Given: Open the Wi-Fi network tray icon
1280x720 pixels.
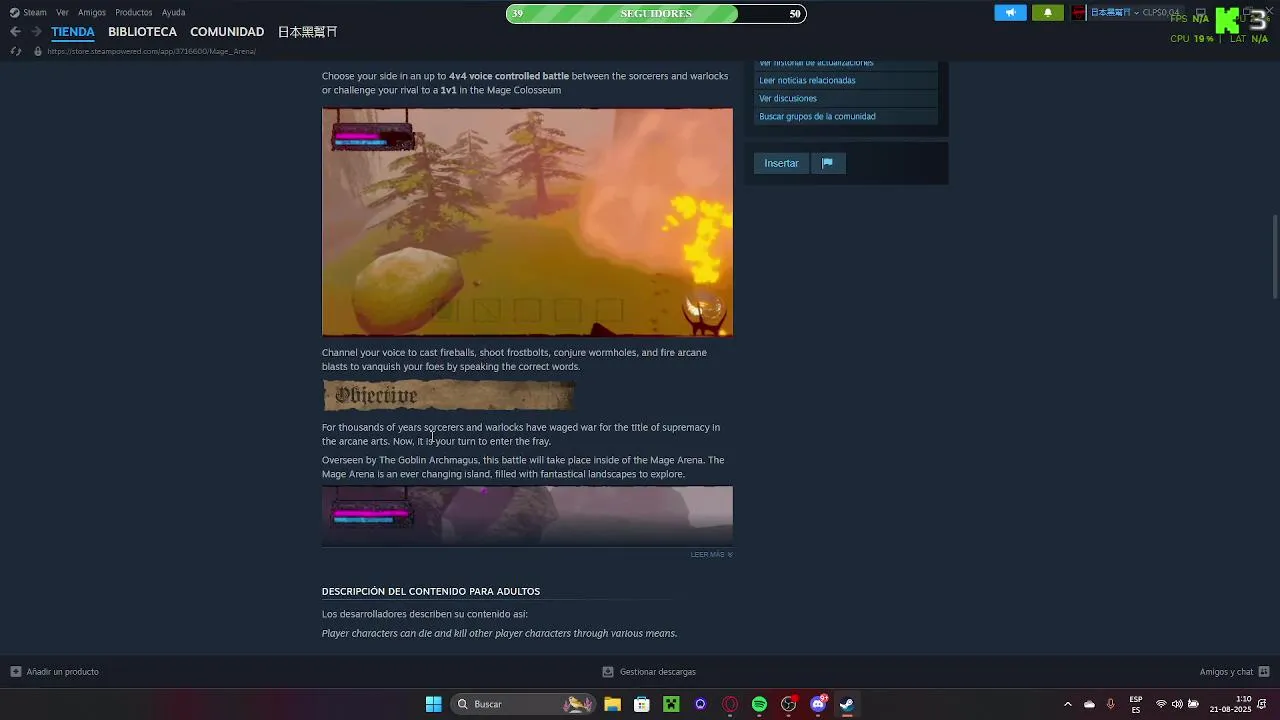Looking at the screenshot, I should pyautogui.click(x=1161, y=704).
